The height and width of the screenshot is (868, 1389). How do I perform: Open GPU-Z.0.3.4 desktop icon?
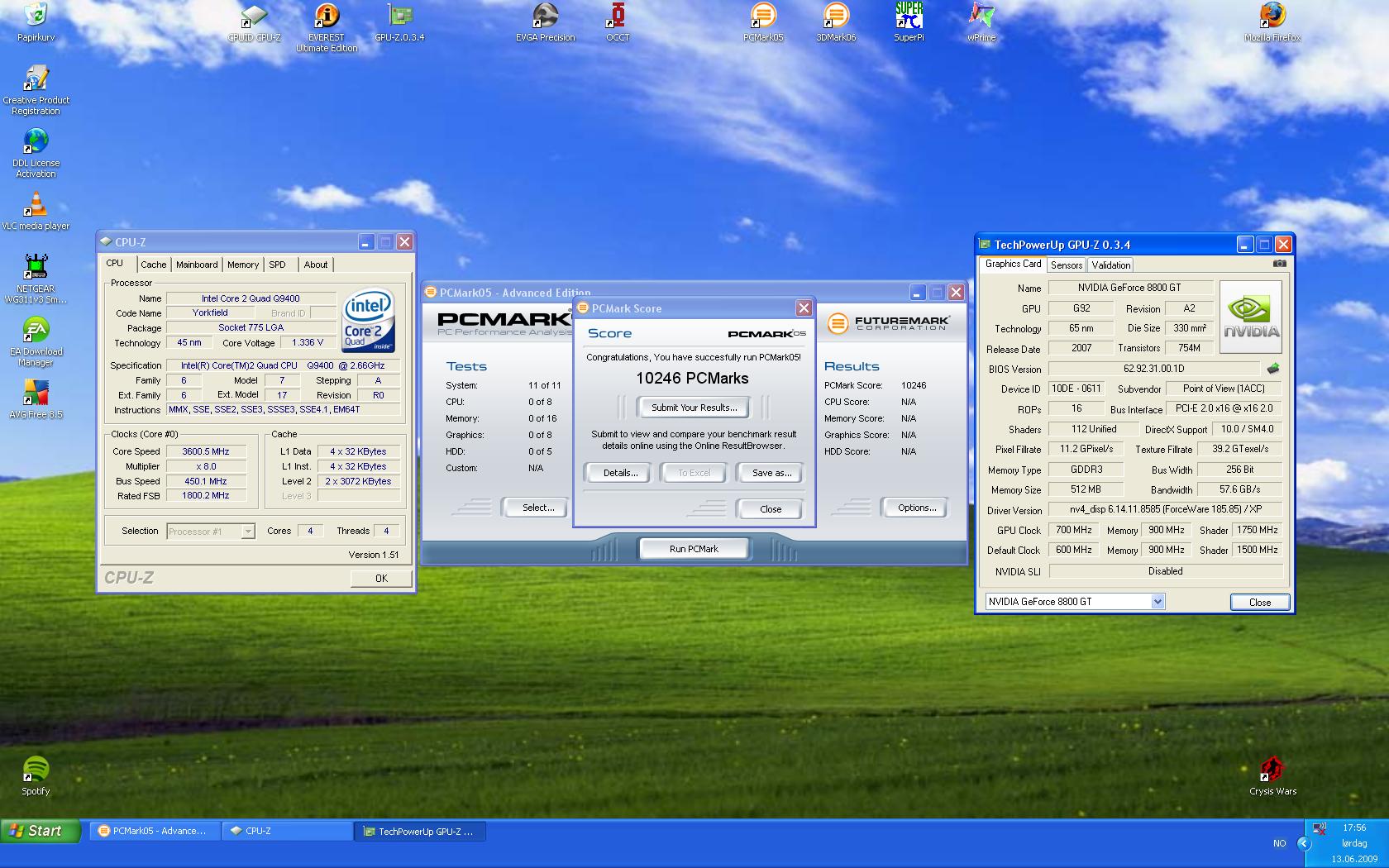click(x=399, y=22)
